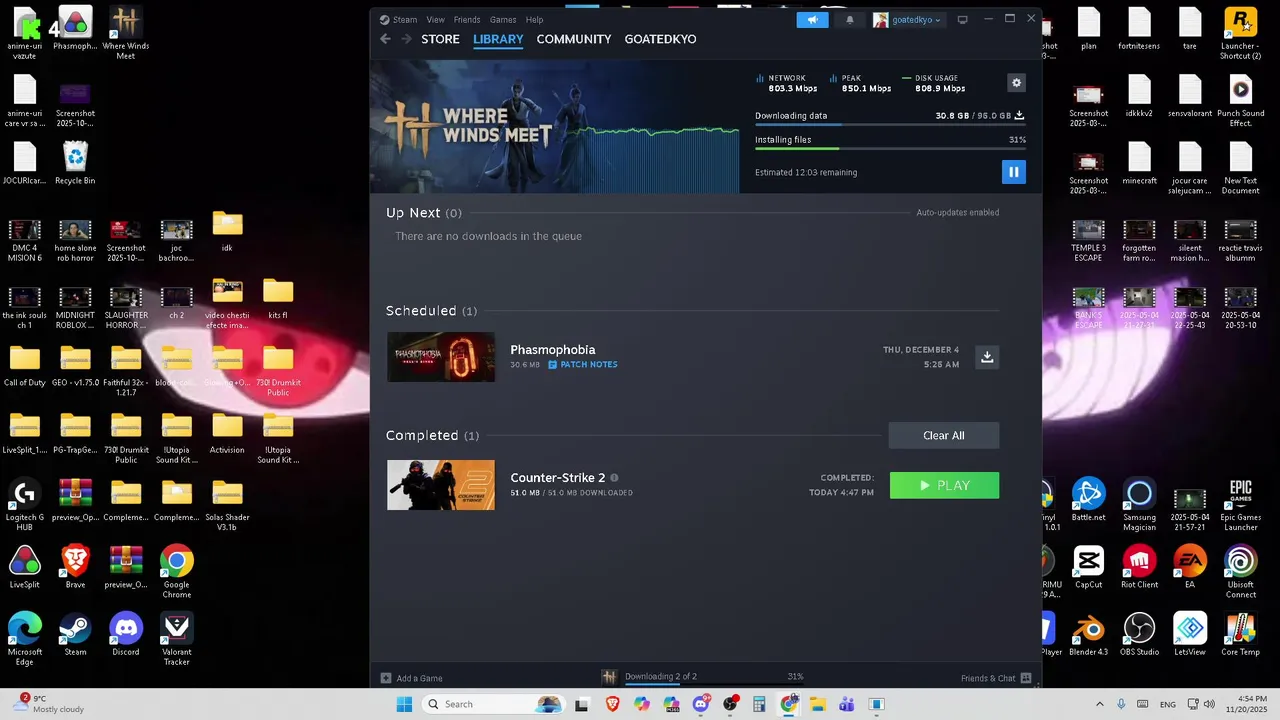Click Add a Game link
1280x720 pixels.
[x=419, y=678]
